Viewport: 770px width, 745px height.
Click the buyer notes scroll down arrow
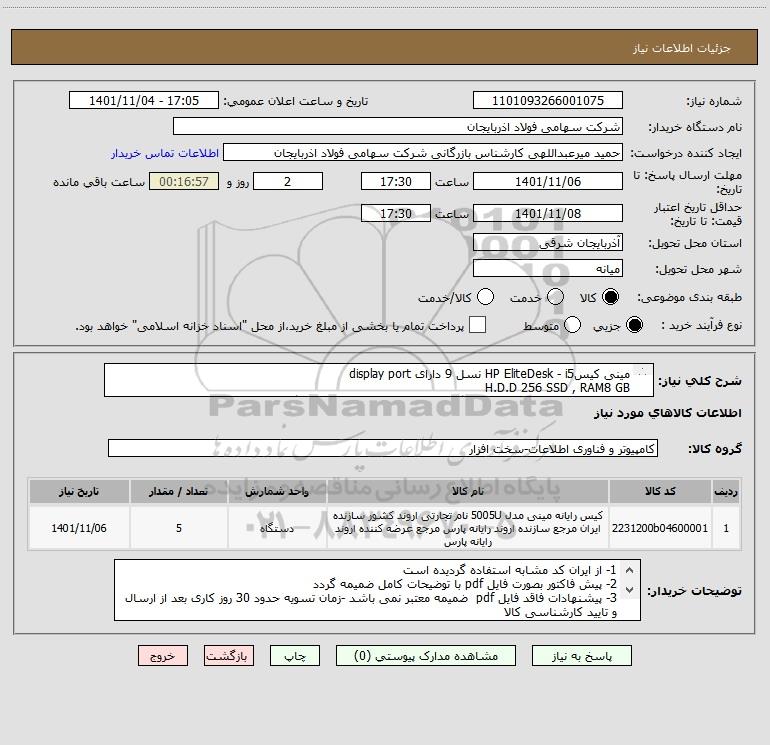pos(629,589)
